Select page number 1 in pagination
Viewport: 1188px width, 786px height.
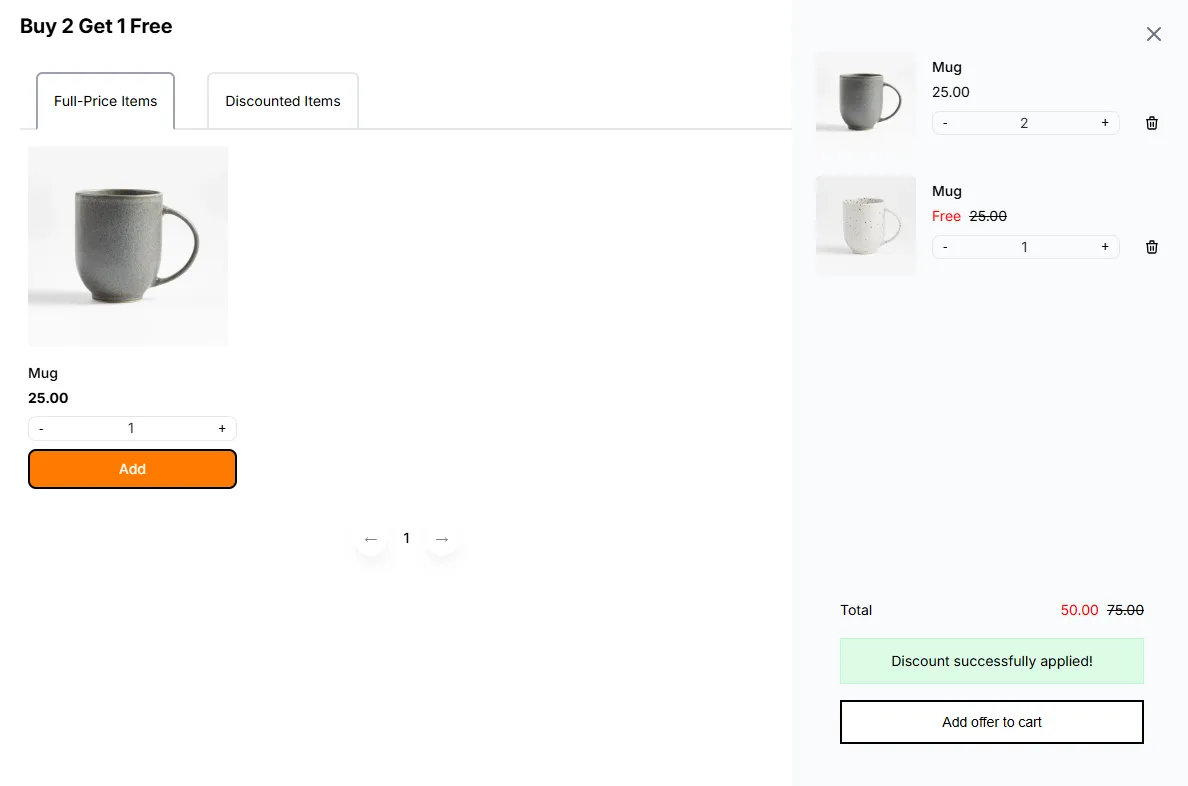click(x=406, y=538)
